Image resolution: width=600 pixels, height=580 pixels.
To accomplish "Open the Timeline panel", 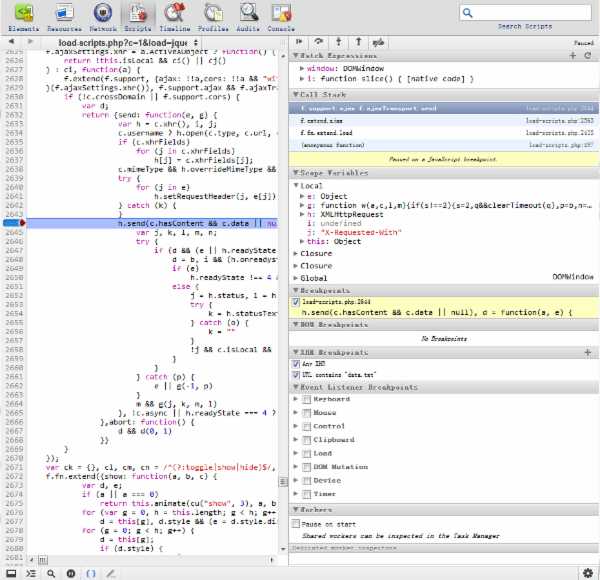I will pyautogui.click(x=175, y=17).
